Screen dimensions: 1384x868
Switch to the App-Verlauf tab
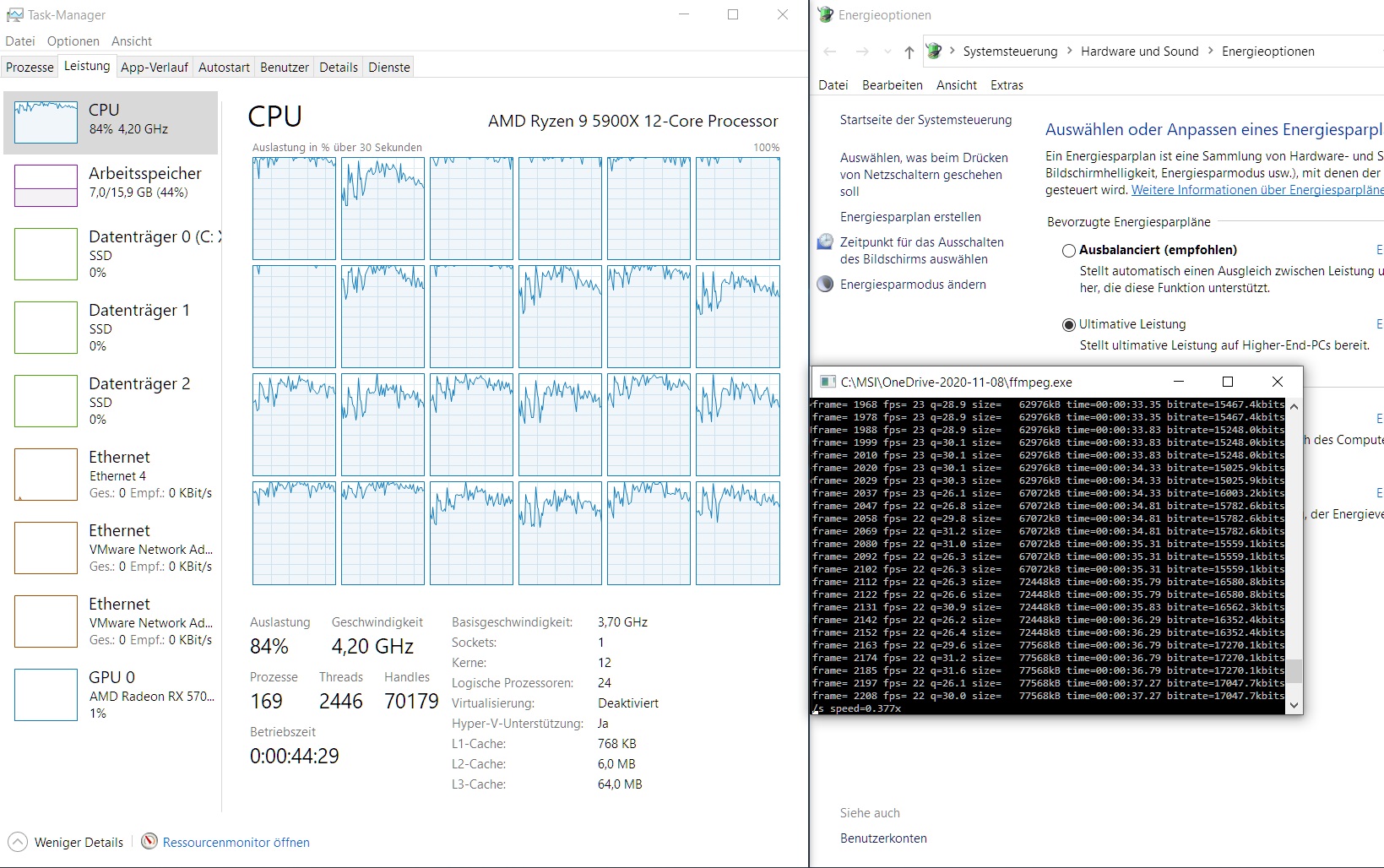coord(155,68)
